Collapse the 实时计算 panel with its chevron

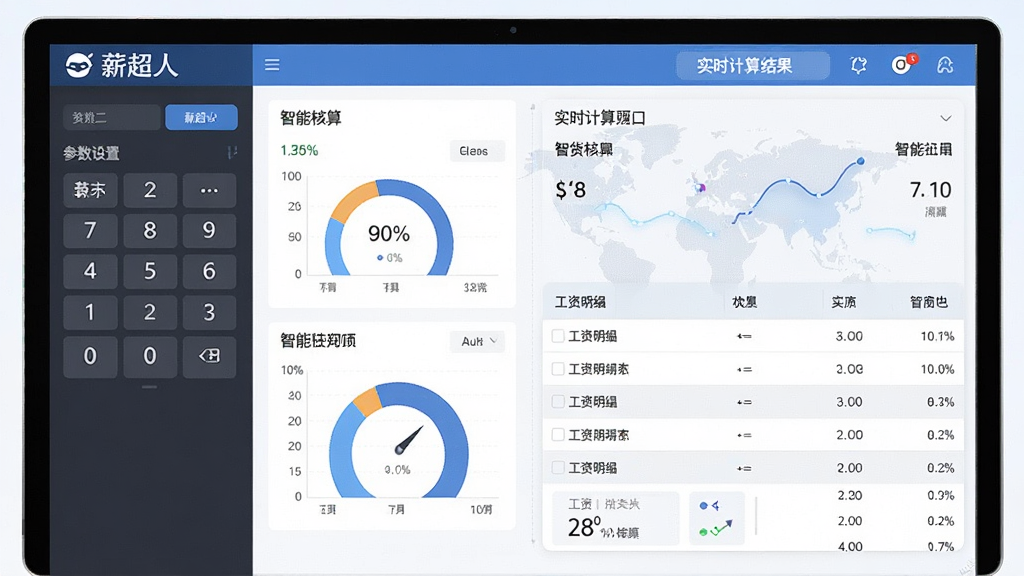pyautogui.click(x=945, y=118)
